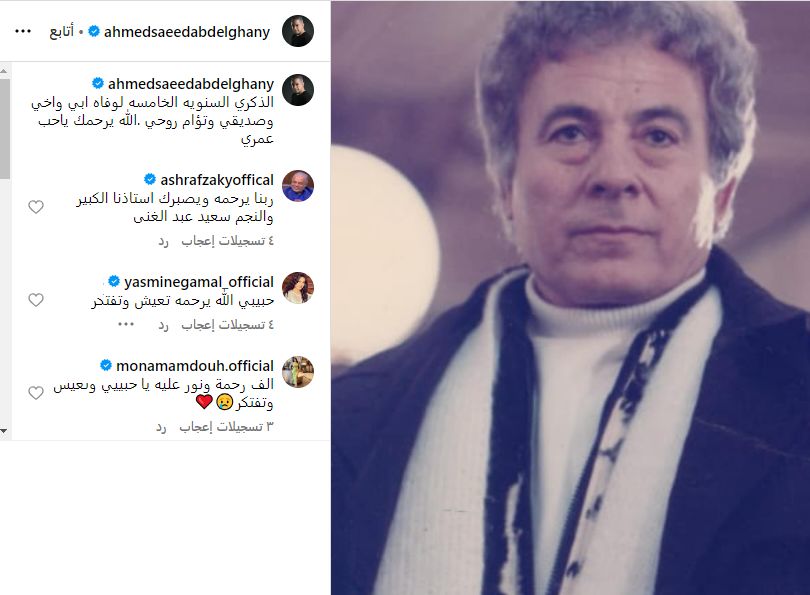
Task: Reply (رد) to ashrafzakyoffical's comment
Action: (x=163, y=241)
